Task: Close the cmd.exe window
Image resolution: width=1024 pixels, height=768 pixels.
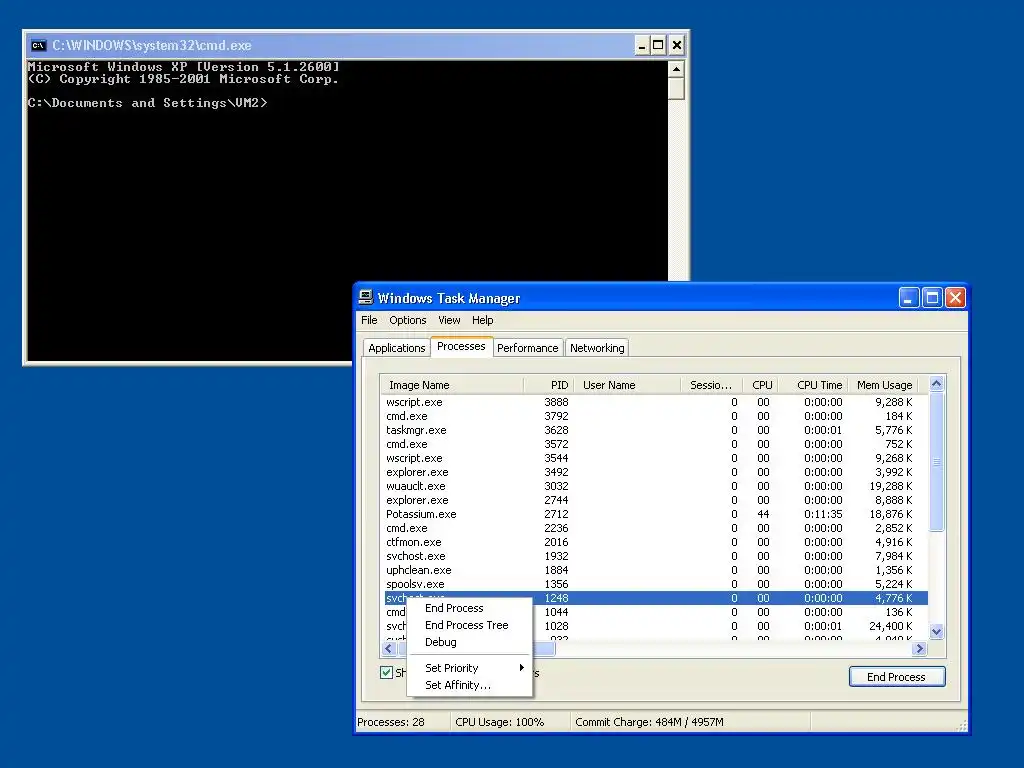Action: click(677, 45)
